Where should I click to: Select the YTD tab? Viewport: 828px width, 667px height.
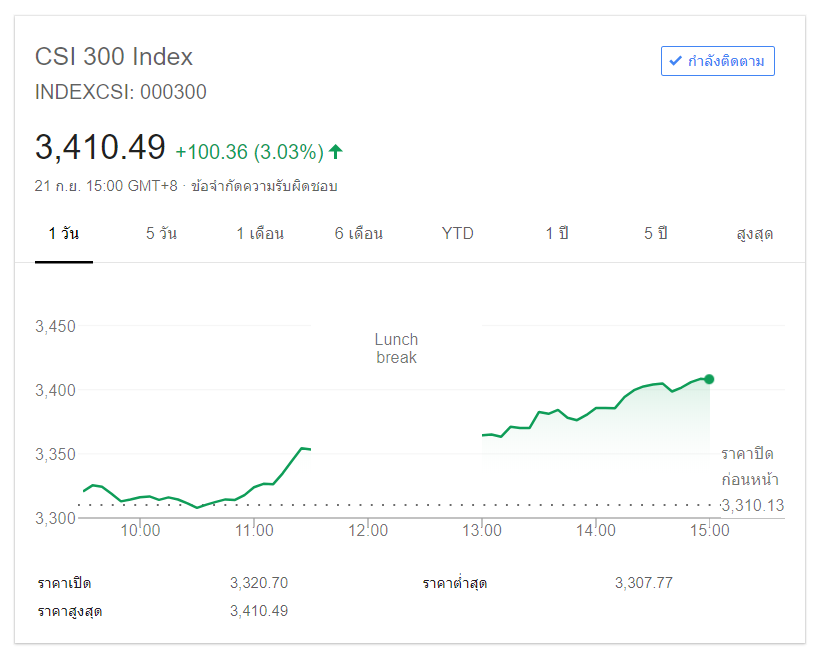click(458, 234)
